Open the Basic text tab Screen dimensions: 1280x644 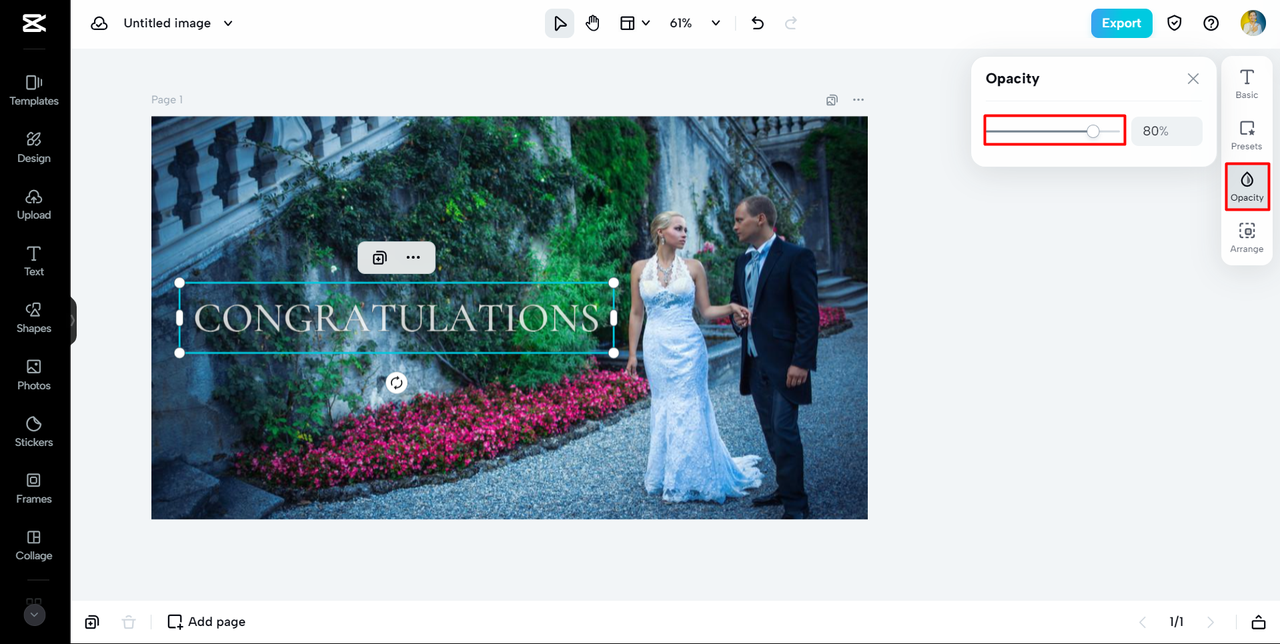pyautogui.click(x=1247, y=83)
